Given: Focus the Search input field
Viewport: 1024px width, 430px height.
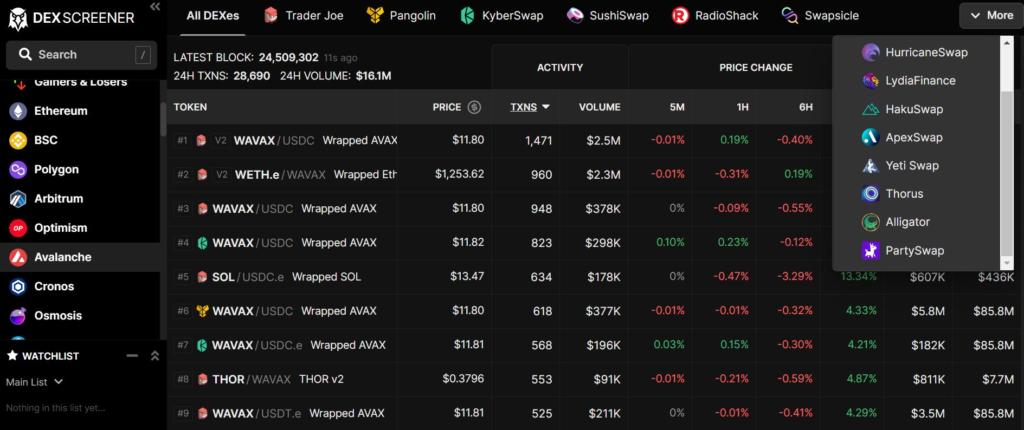Looking at the screenshot, I should click(x=80, y=55).
